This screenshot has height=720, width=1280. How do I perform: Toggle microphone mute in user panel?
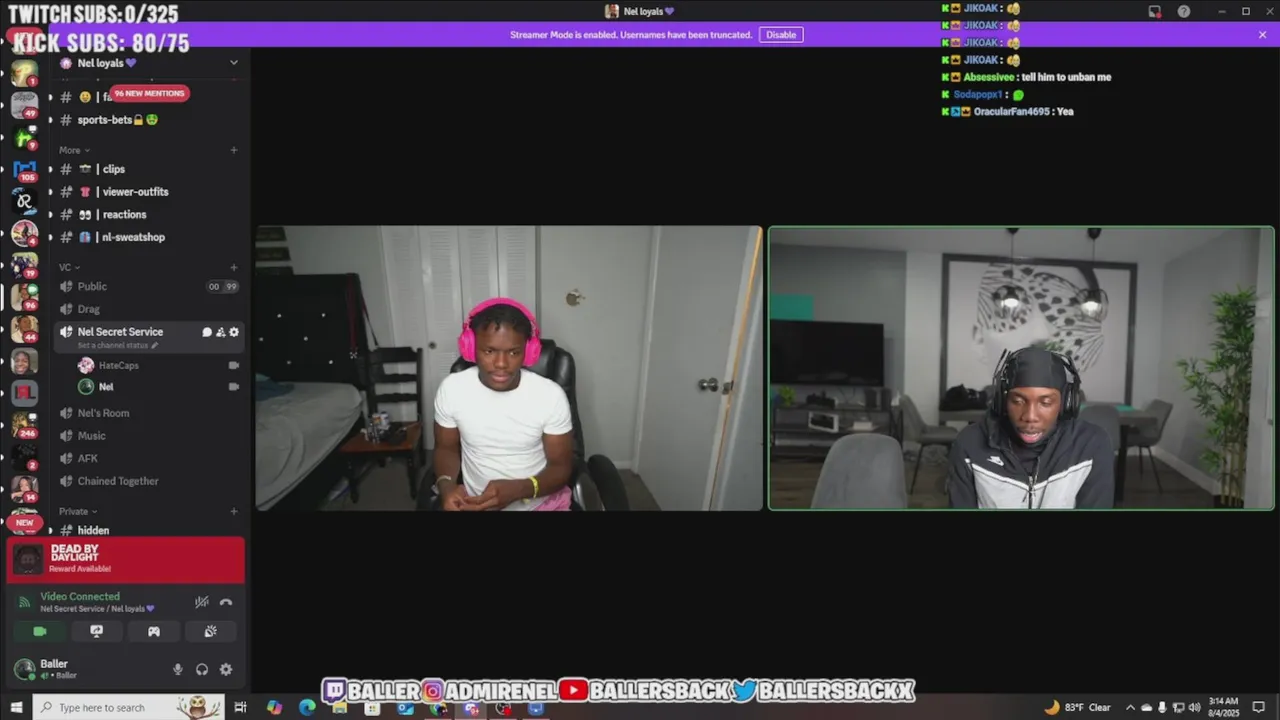pos(178,670)
